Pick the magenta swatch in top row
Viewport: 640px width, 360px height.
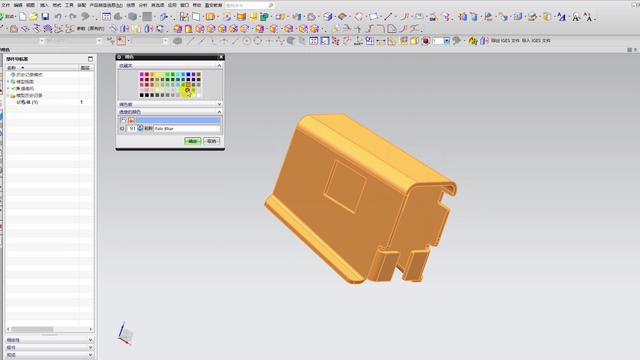142,75
